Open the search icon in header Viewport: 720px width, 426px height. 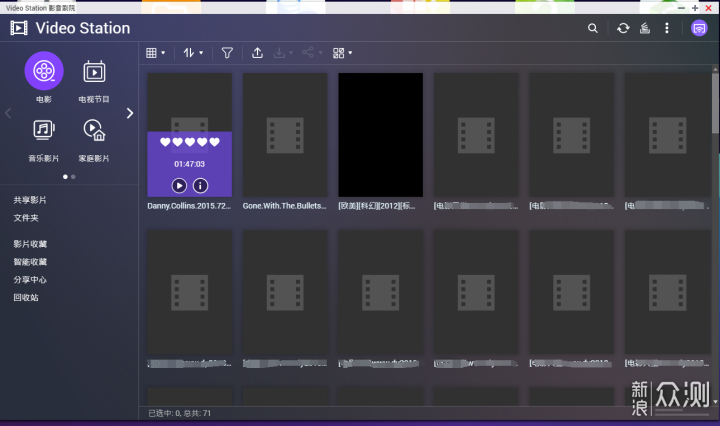[x=593, y=28]
